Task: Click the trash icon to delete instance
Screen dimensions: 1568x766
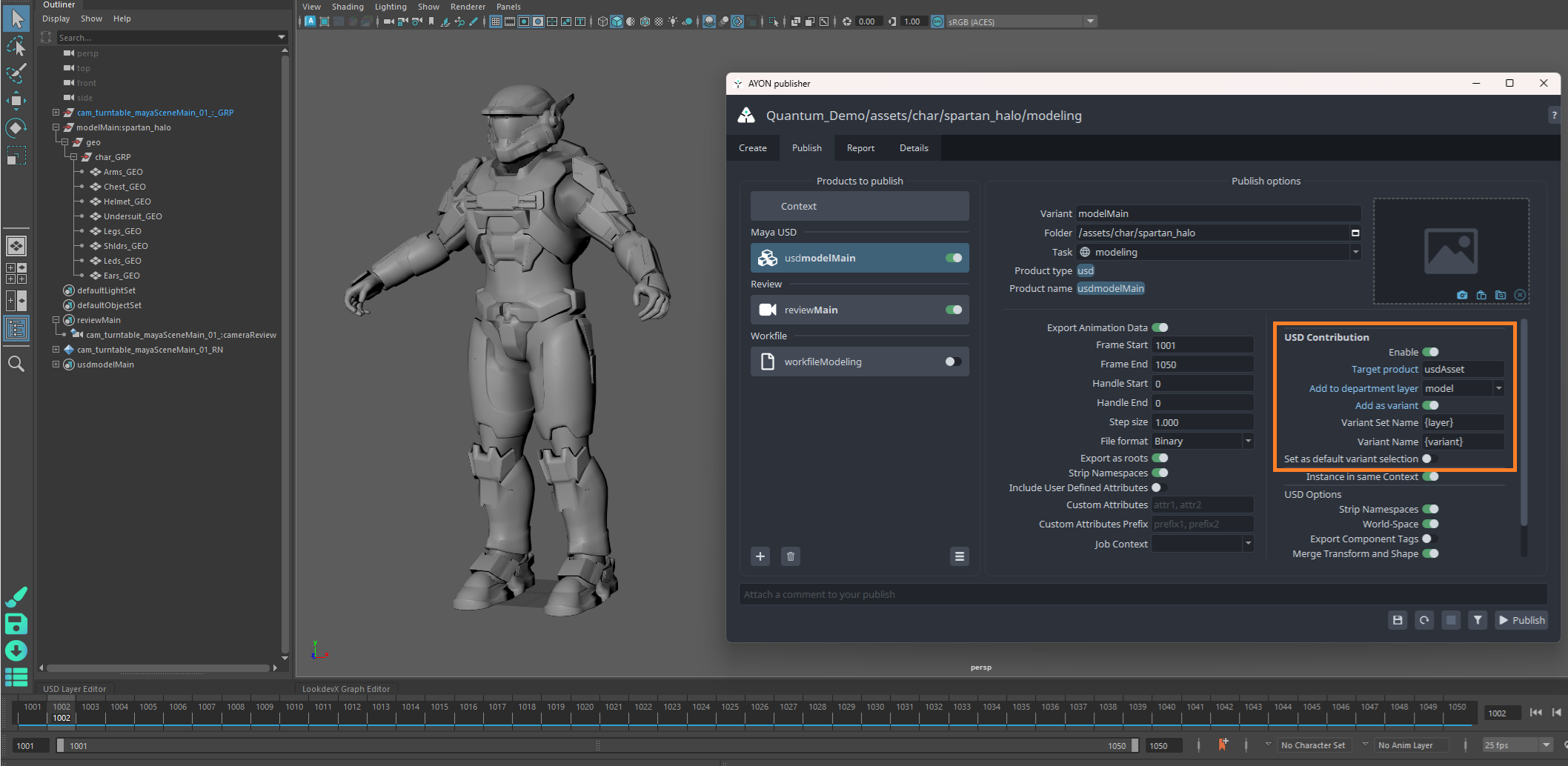Action: tap(790, 556)
